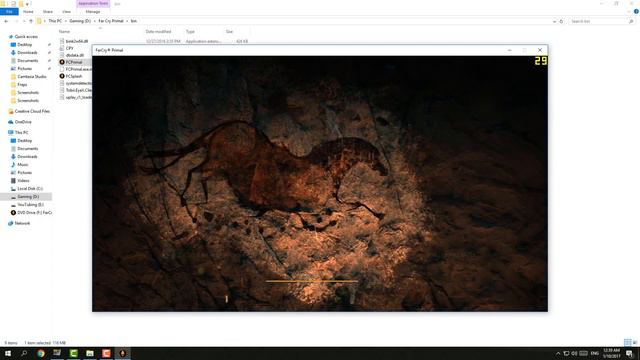Switch to large icons view layout
Image resolution: width=640 pixels, height=360 pixels.
635,342
